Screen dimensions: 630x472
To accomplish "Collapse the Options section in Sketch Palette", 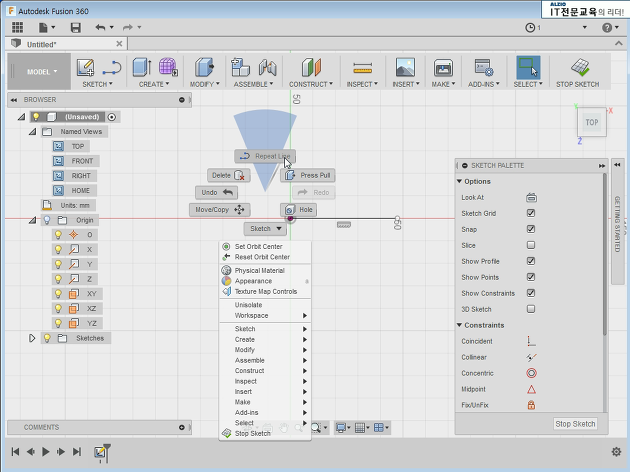I will [459, 182].
